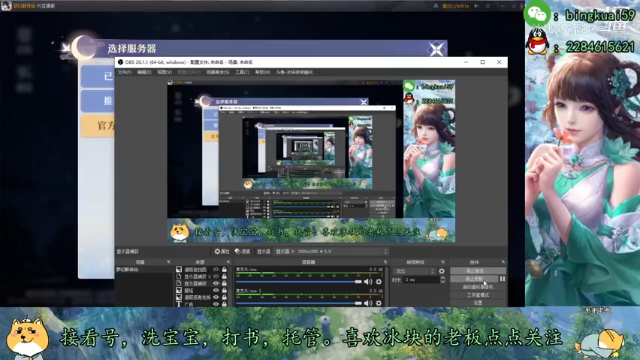The height and width of the screenshot is (360, 640).
Task: Toggle eye icon of third source row
Action: (216, 283)
